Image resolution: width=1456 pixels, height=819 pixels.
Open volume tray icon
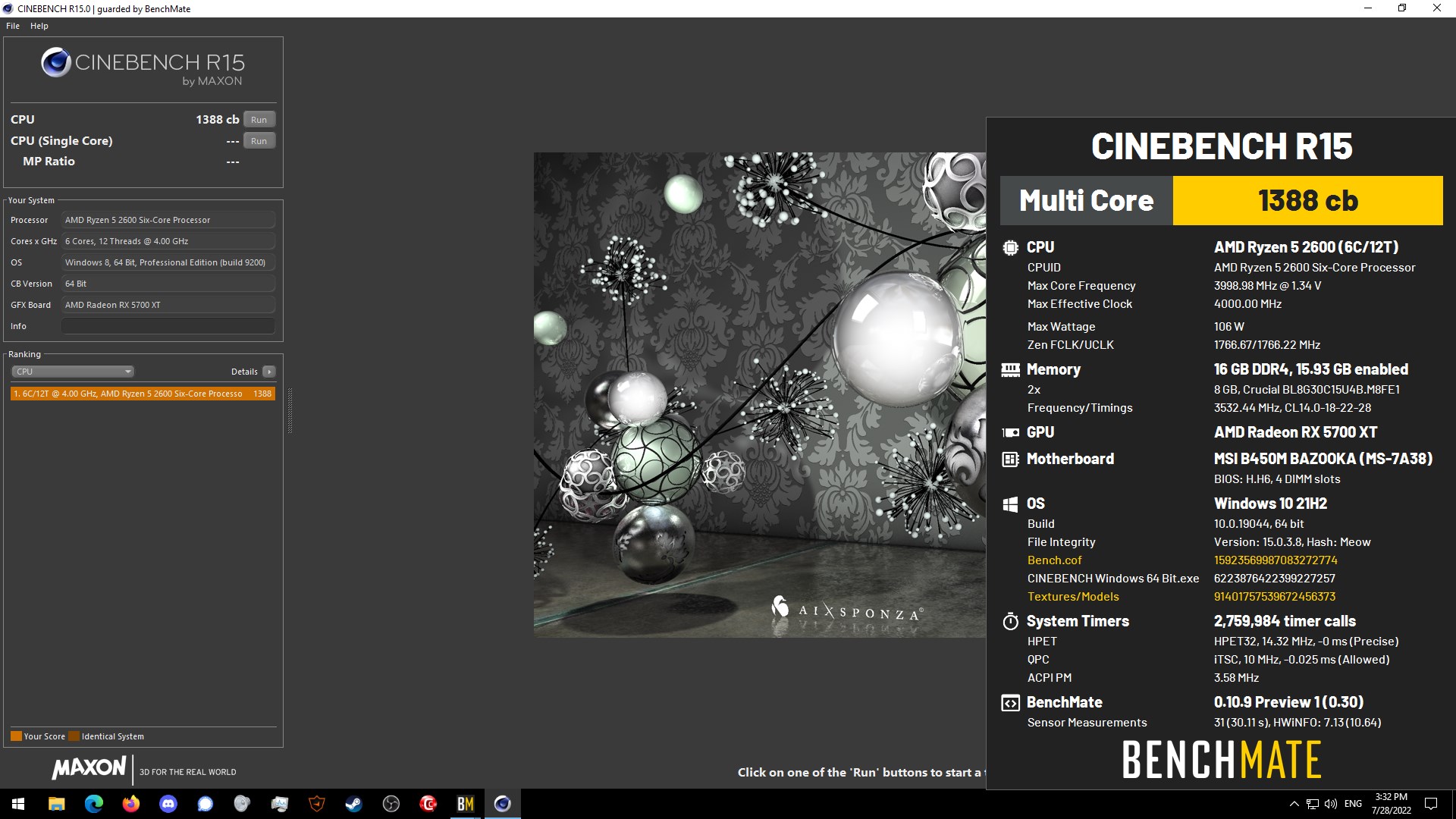1332,804
